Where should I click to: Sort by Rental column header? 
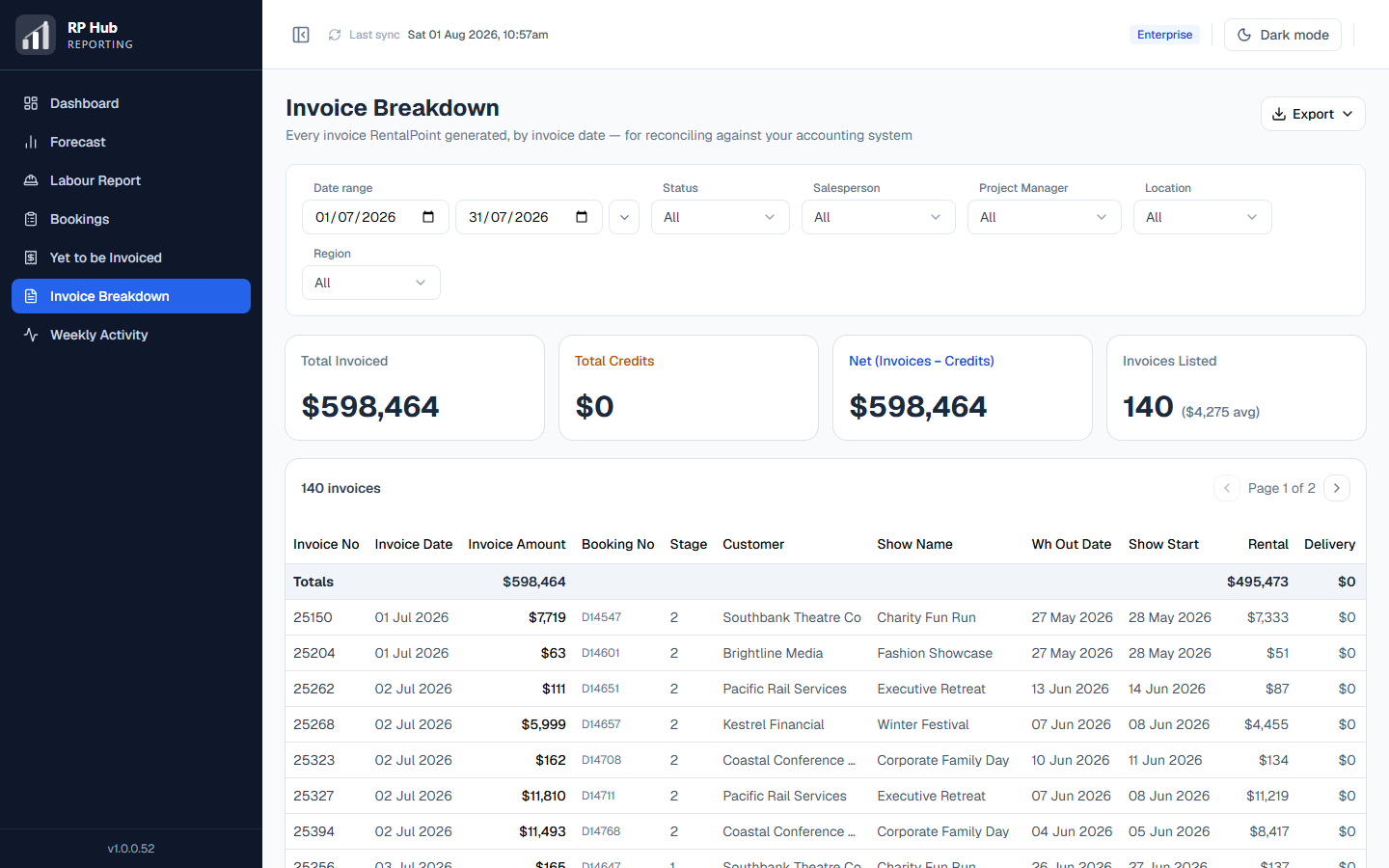point(1268,544)
